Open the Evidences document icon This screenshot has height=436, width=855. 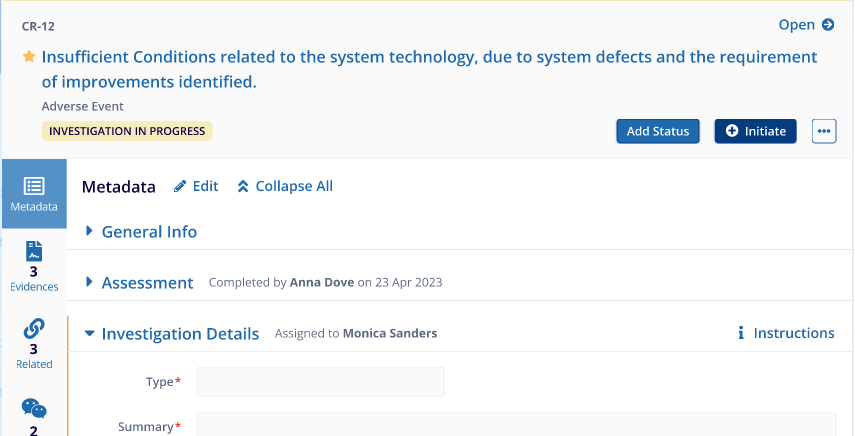click(34, 251)
